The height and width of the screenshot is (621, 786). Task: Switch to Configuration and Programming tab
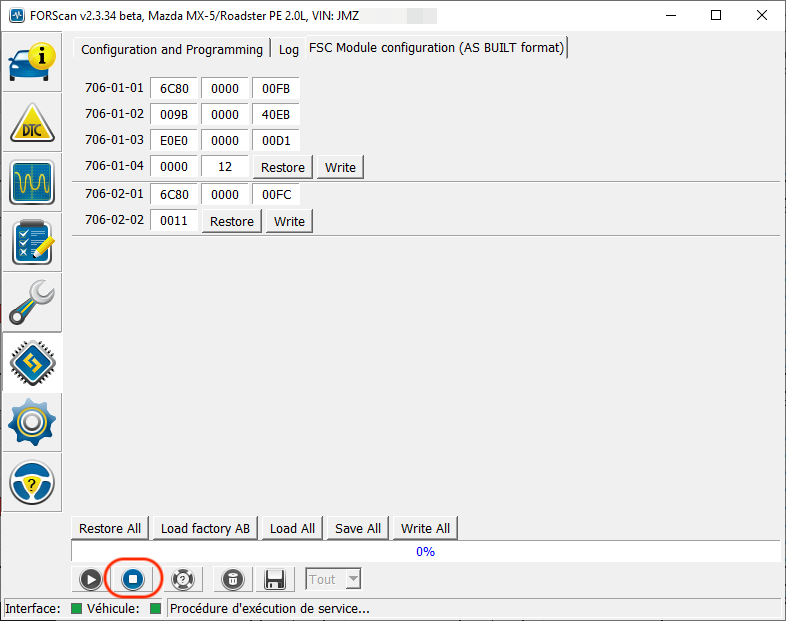tap(172, 50)
